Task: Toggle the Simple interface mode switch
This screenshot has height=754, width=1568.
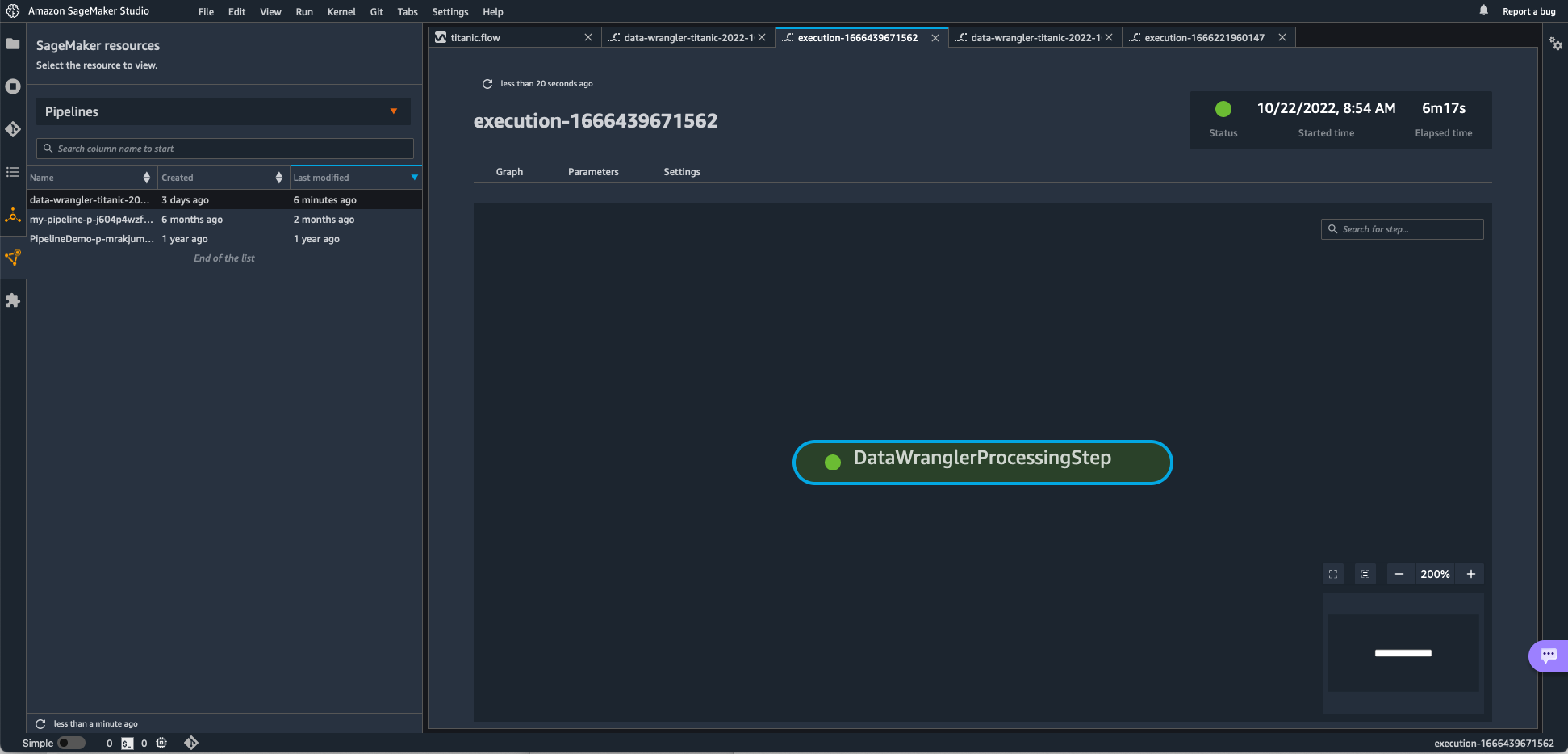Action: click(71, 744)
